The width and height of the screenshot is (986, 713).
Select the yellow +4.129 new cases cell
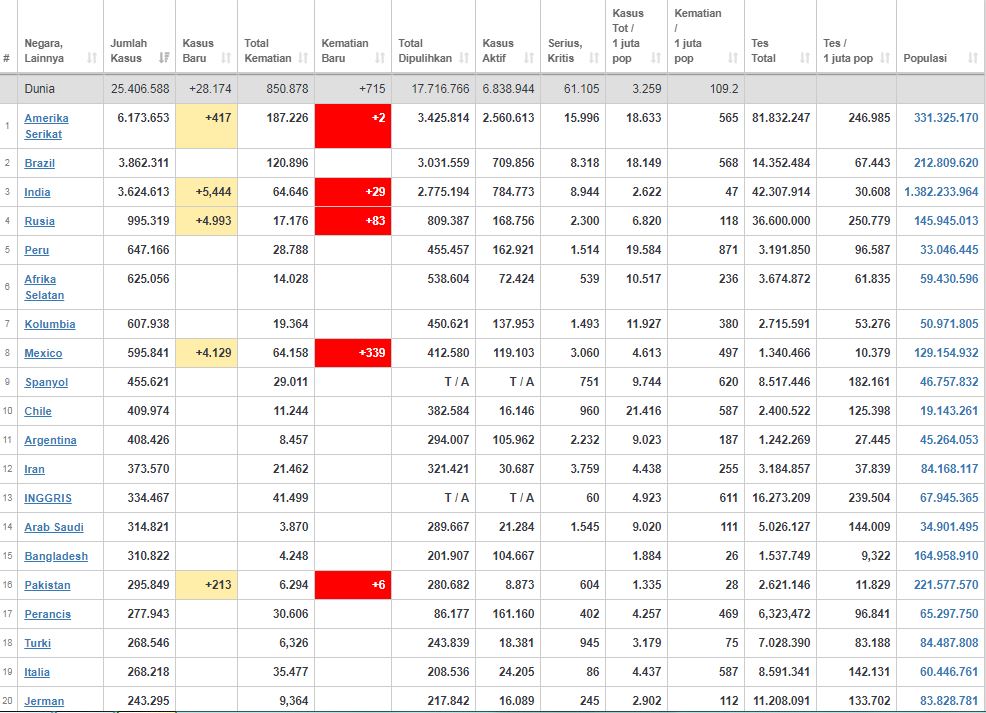click(206, 353)
